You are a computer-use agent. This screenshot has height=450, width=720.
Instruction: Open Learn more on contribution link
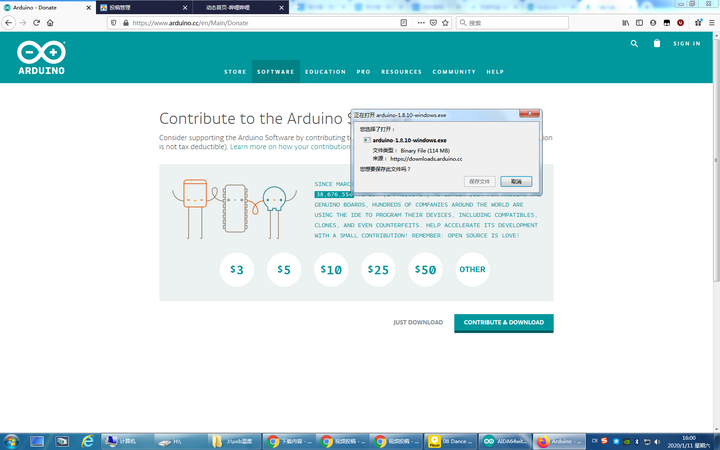290,147
